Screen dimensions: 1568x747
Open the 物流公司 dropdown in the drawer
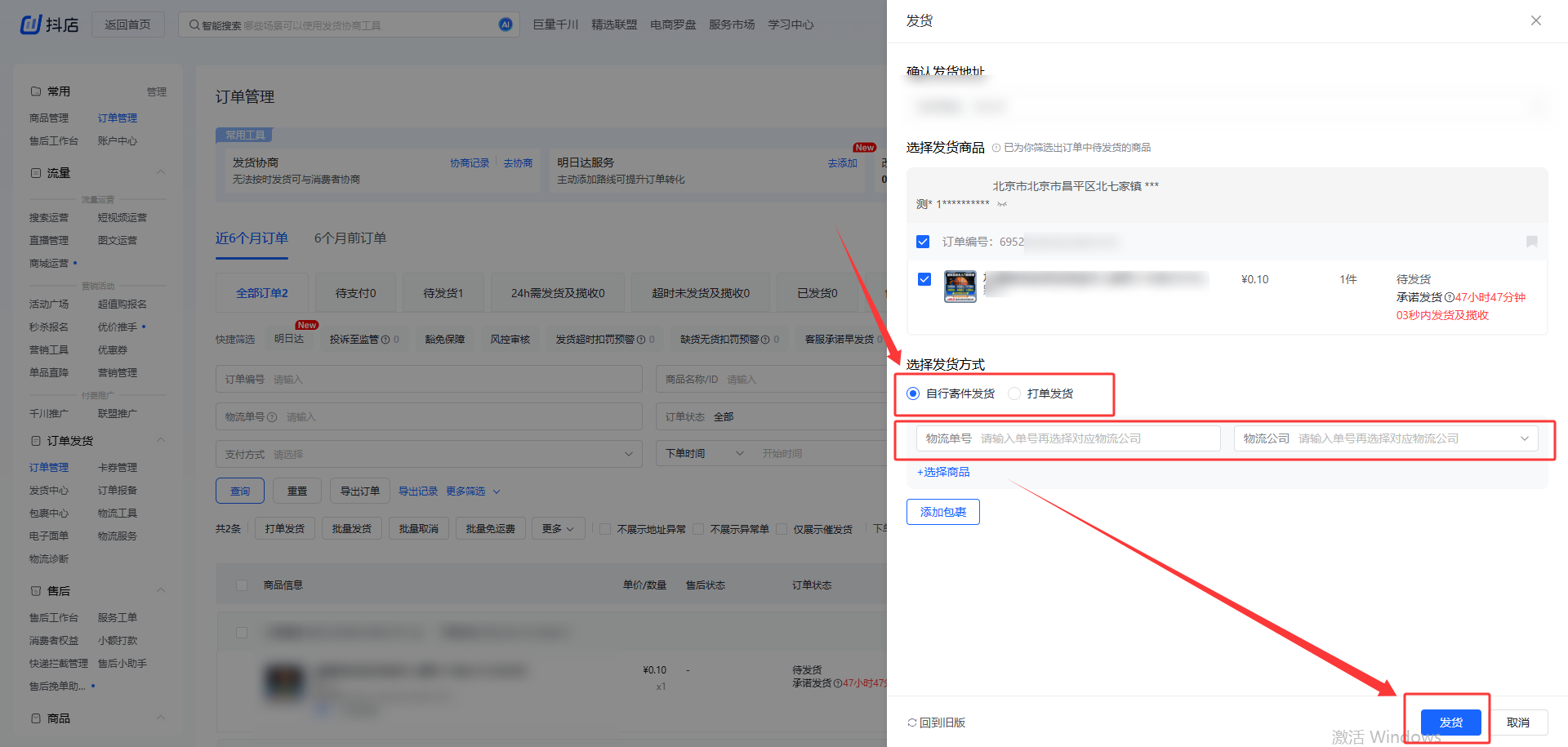1386,438
